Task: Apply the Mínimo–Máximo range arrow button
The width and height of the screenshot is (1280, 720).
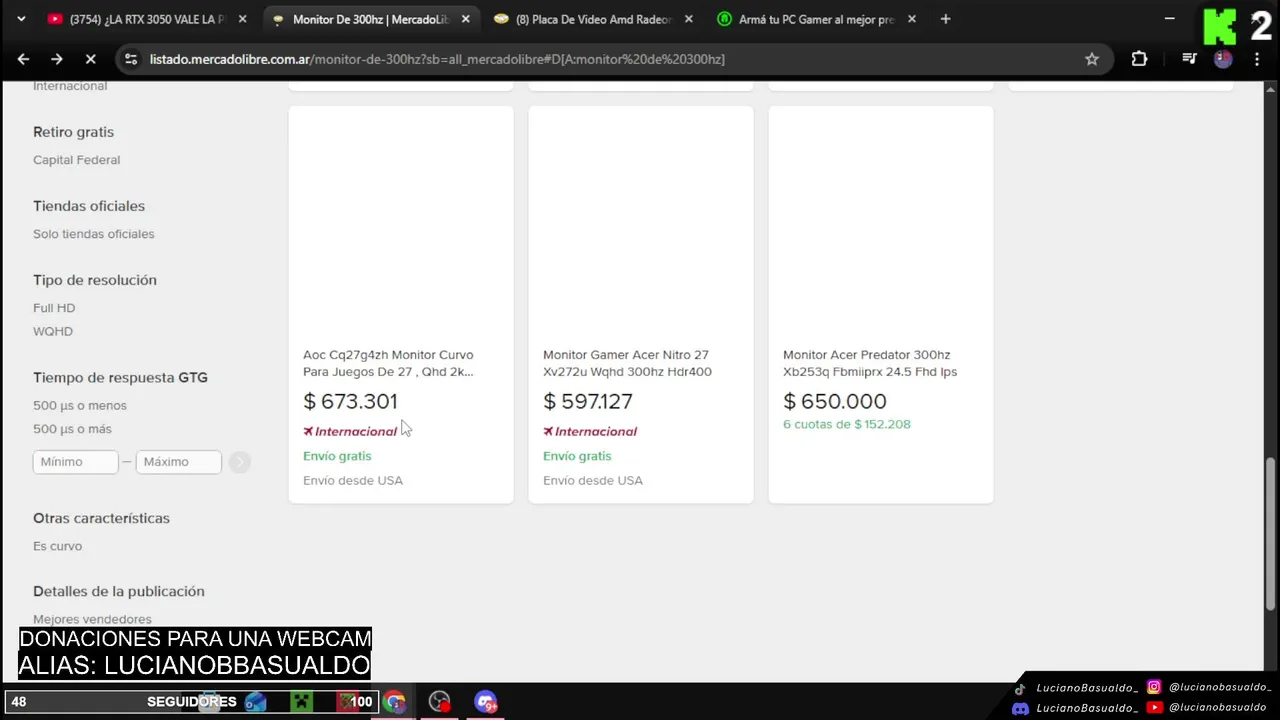Action: (239, 462)
